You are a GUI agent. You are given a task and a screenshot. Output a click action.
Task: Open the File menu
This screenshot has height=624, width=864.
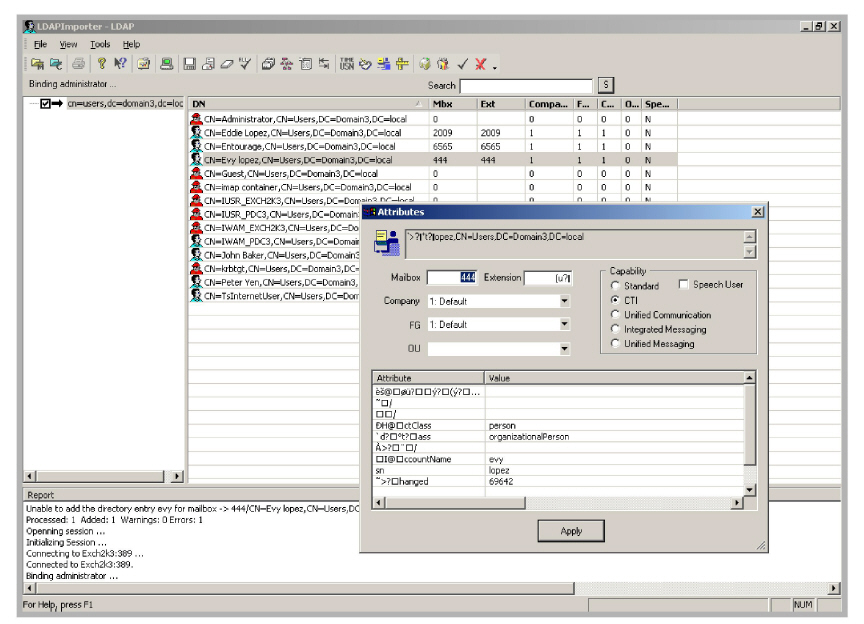pos(40,44)
